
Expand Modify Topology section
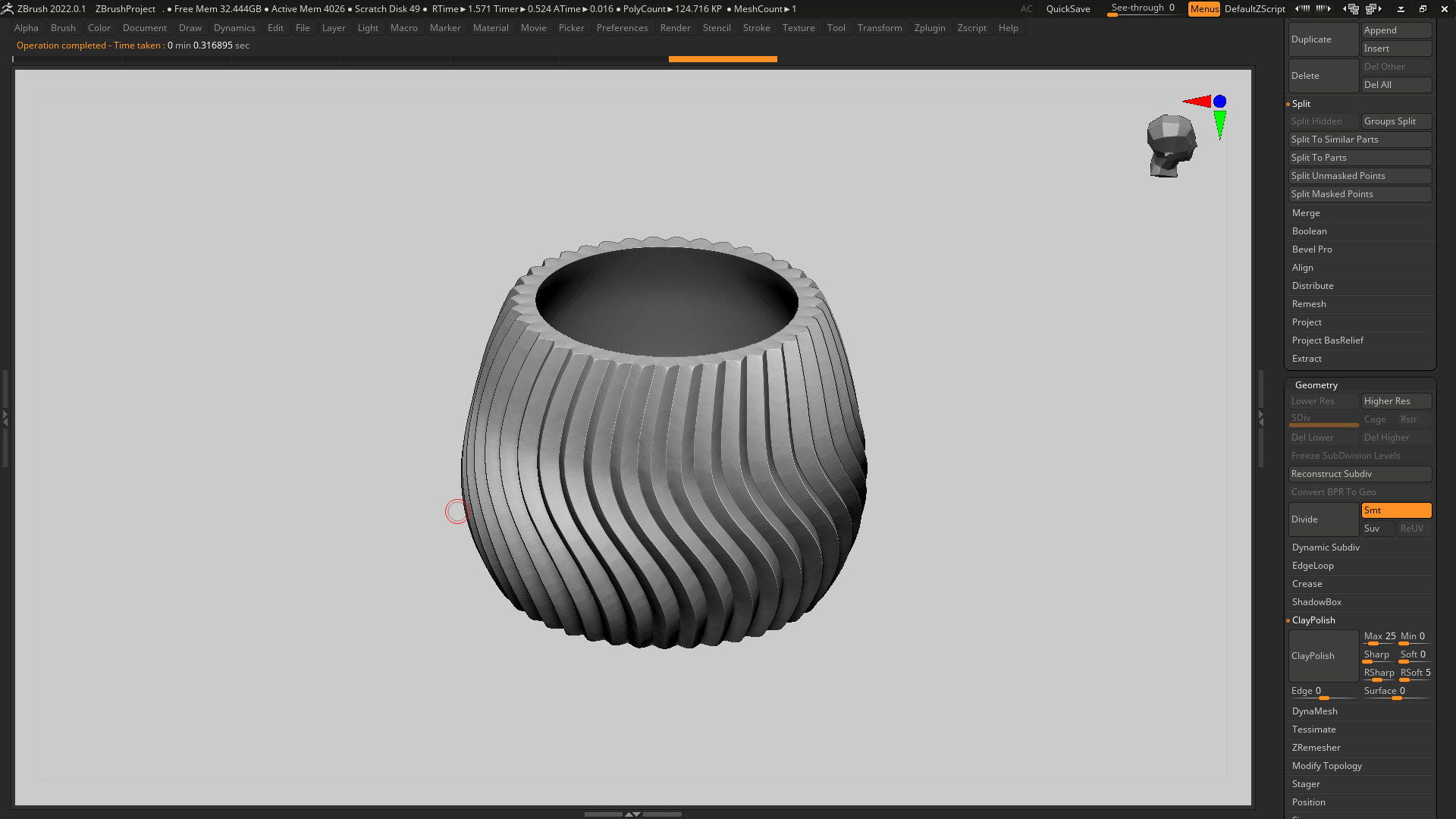pos(1326,766)
